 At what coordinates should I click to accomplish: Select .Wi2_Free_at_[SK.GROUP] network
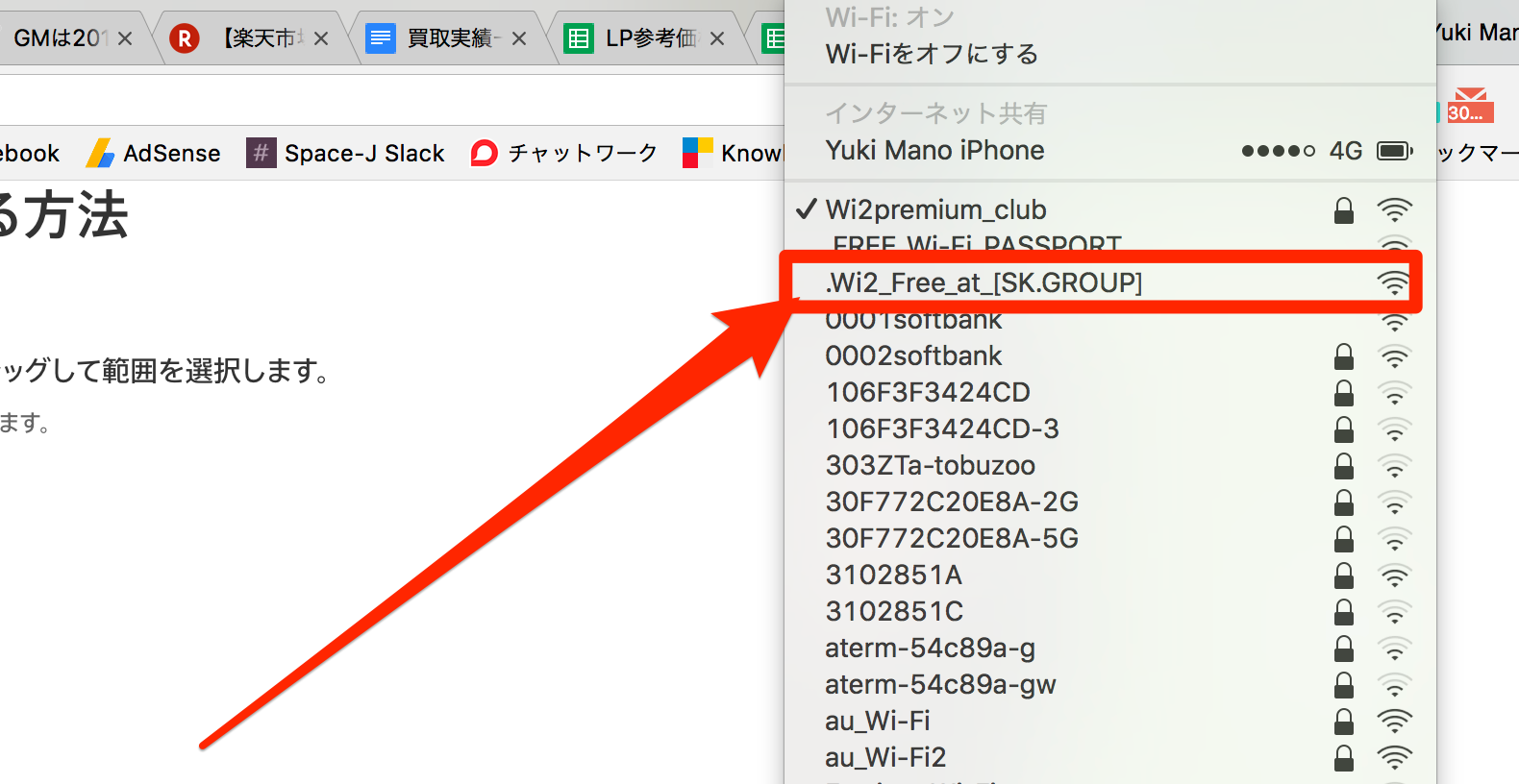coord(1110,282)
